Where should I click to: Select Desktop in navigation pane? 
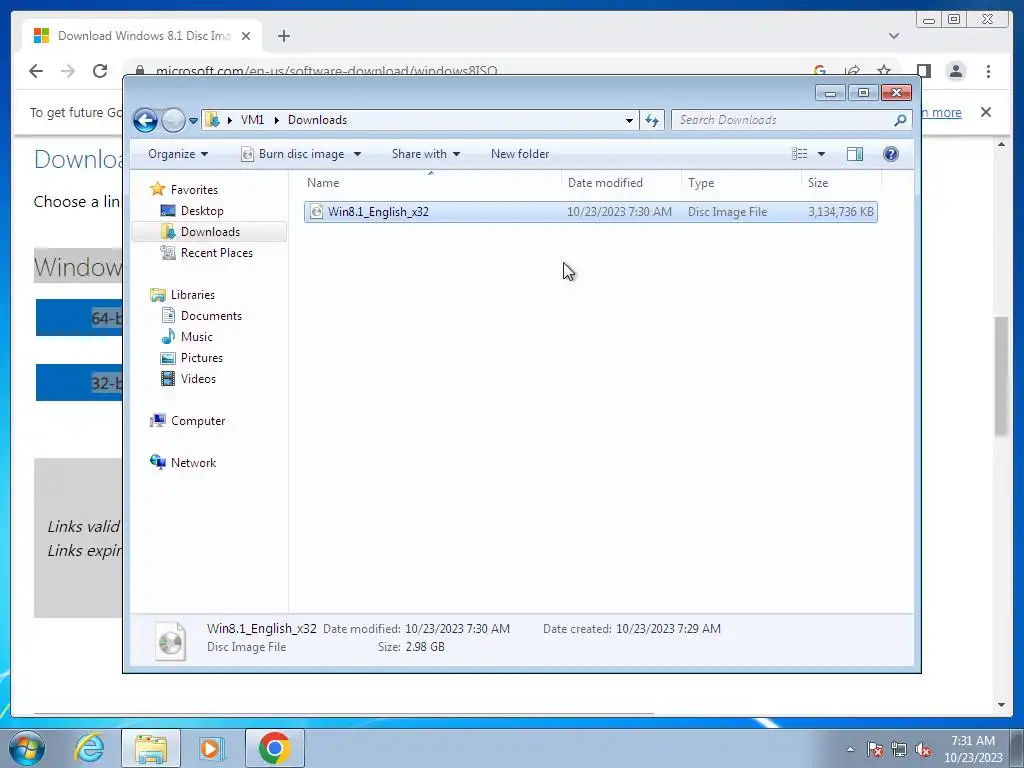pos(202,211)
